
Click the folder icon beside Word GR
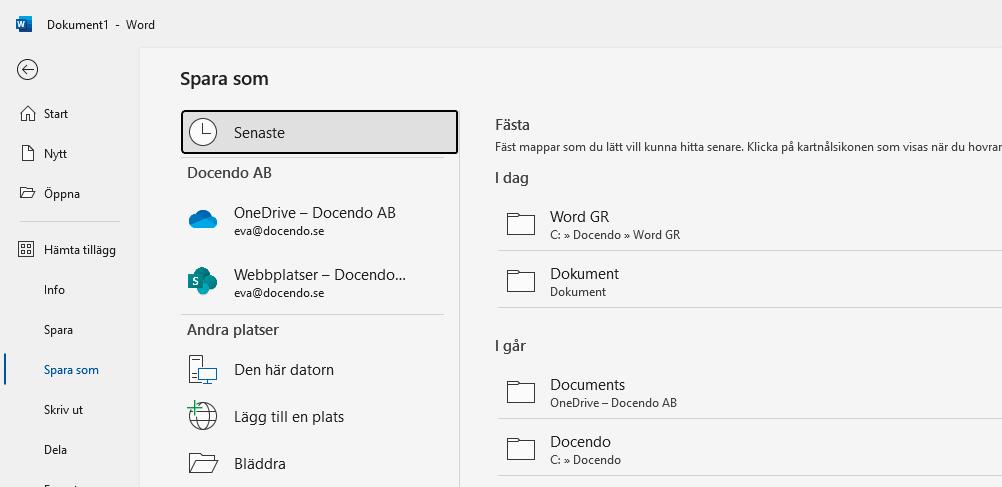tap(521, 224)
